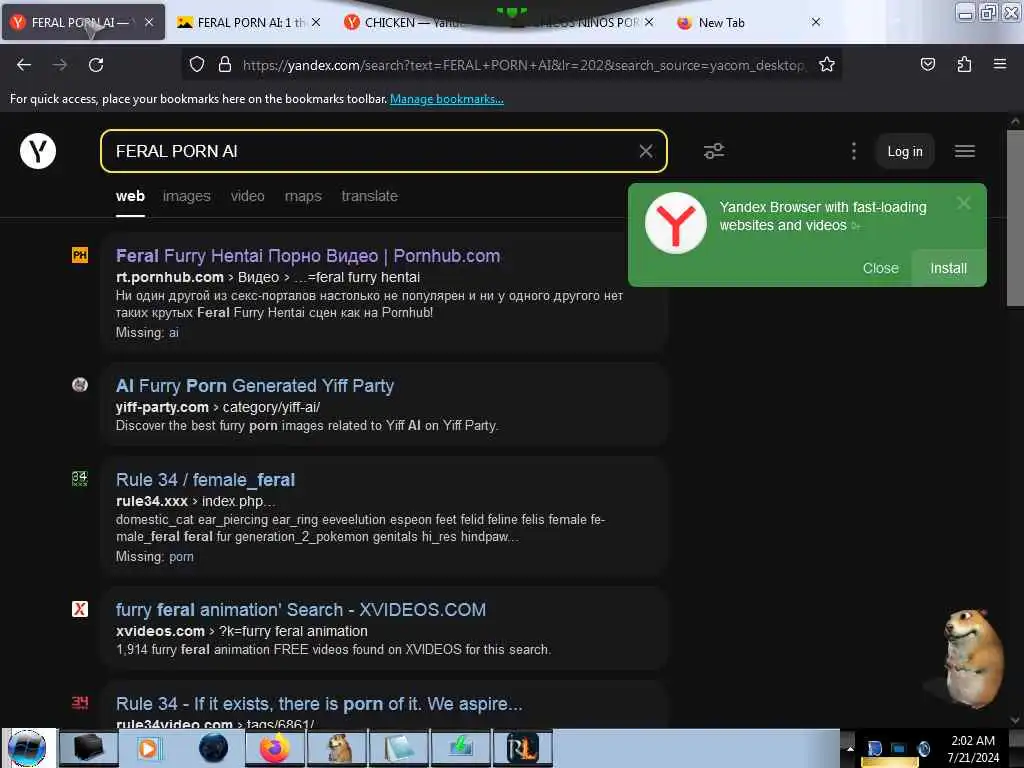The height and width of the screenshot is (768, 1024).
Task: Select the maps search category
Action: (x=303, y=196)
